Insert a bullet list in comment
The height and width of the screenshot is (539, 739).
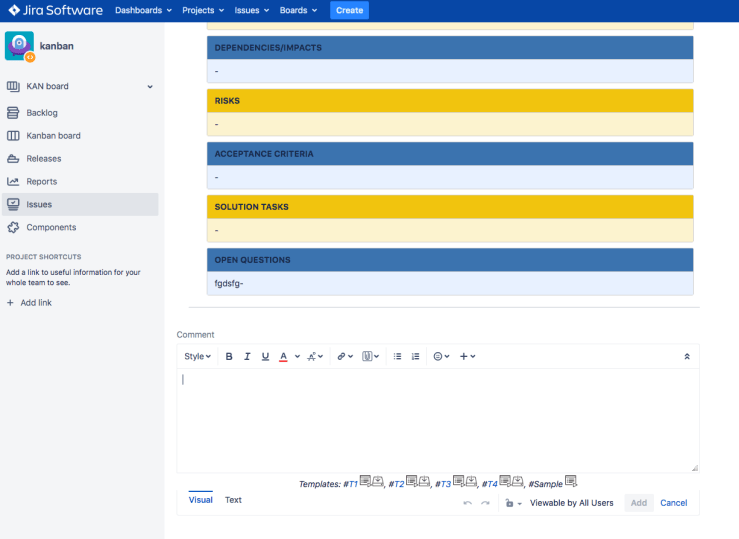[x=397, y=356]
